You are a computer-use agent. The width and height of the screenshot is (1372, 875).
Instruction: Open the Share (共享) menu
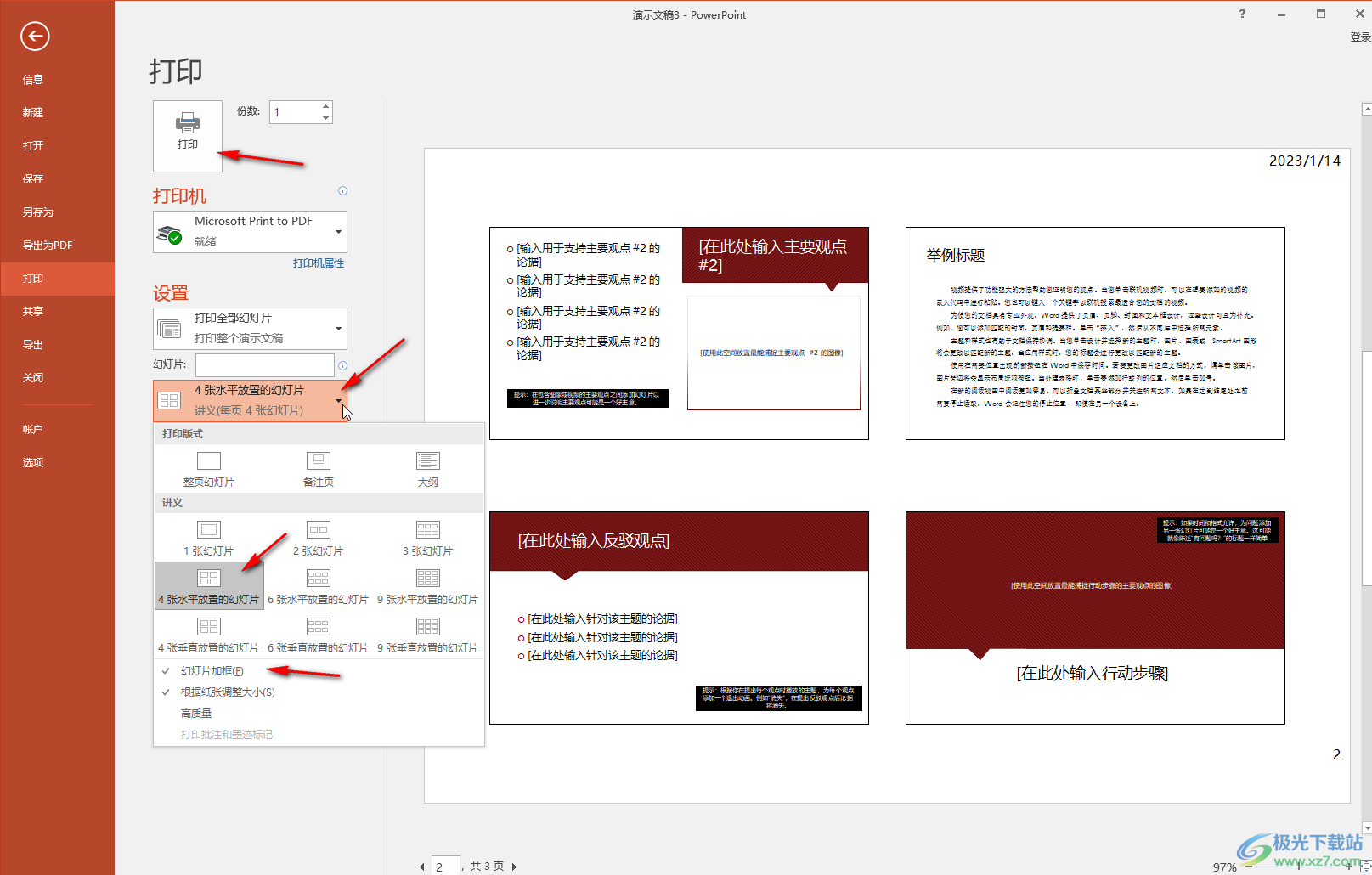(57, 311)
